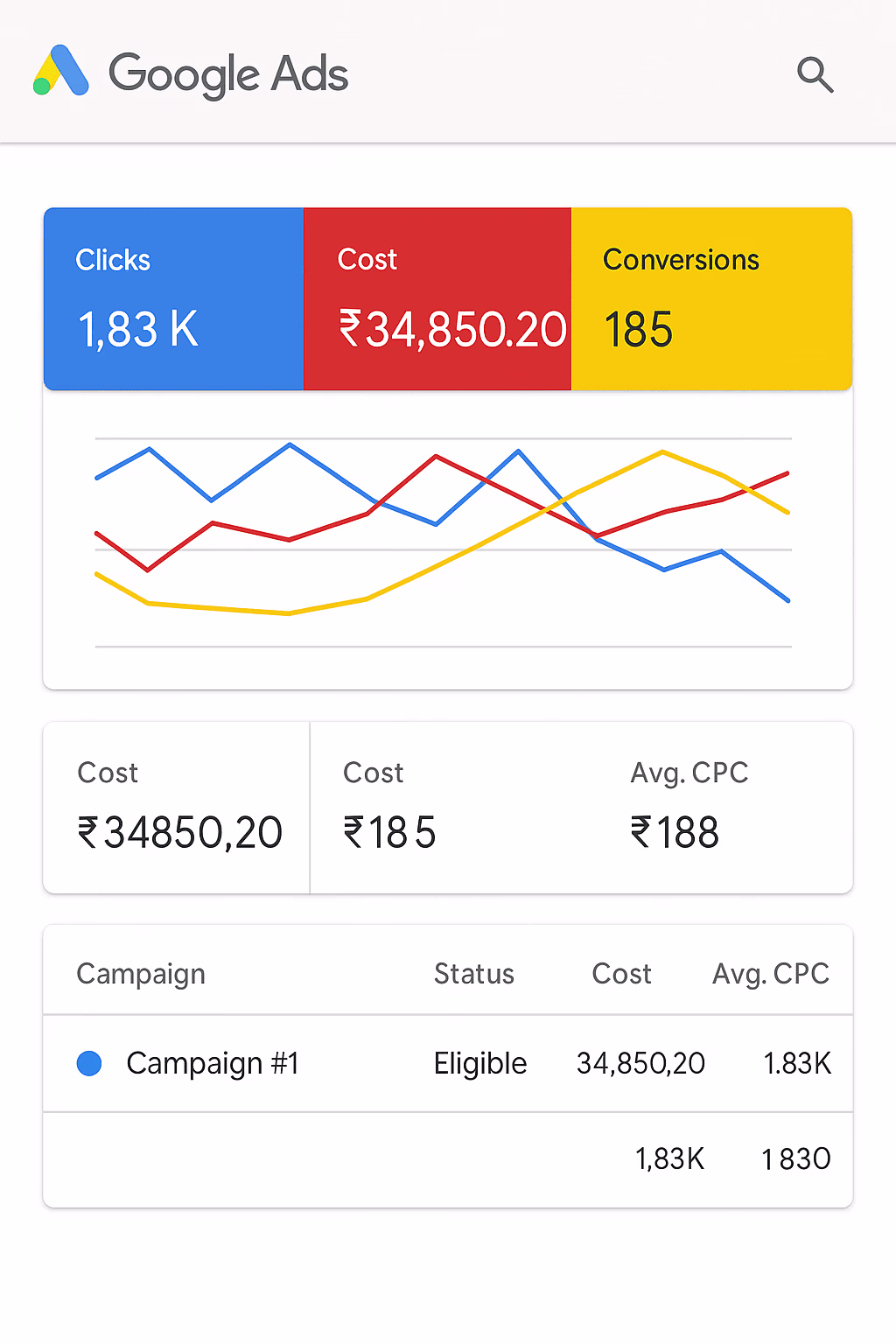Image resolution: width=896 pixels, height=1344 pixels.
Task: Click the Eligible status label
Action: (479, 1063)
